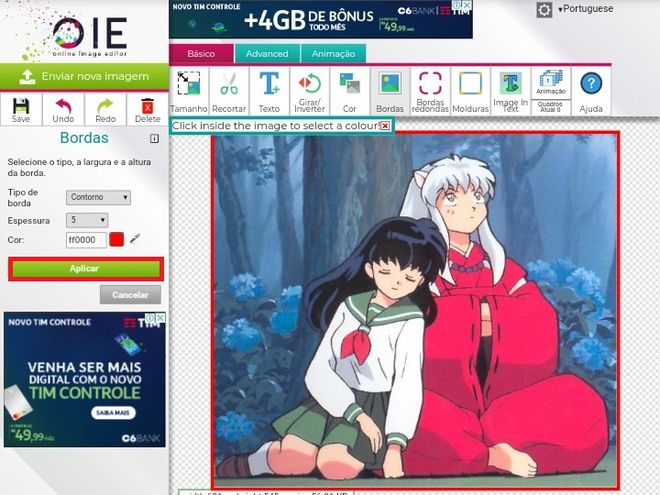Click the Cancelar button

(x=130, y=295)
